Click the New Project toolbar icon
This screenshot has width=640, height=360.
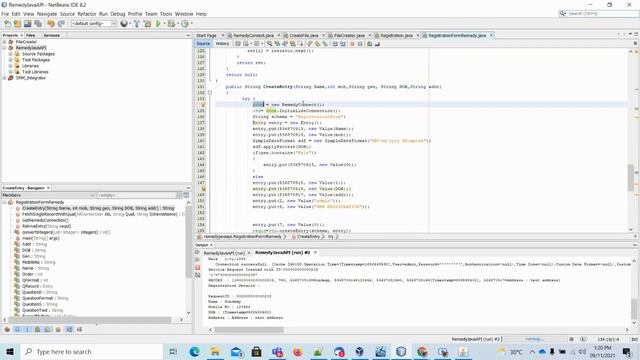click(18, 24)
